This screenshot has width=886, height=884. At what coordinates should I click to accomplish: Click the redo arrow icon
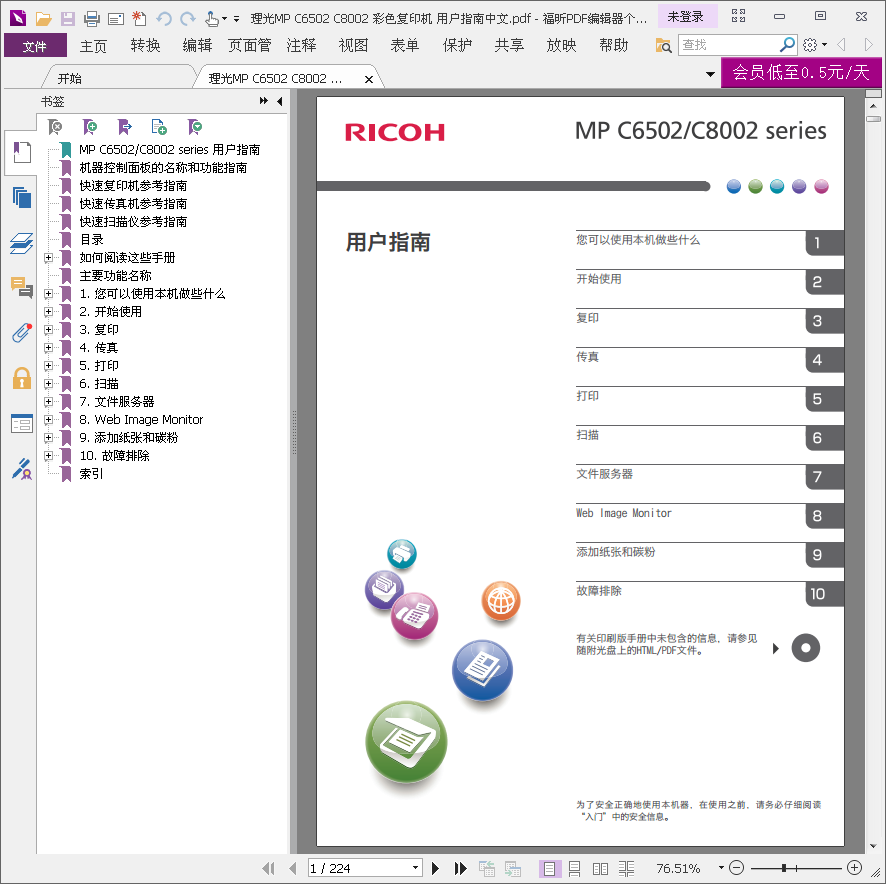pyautogui.click(x=188, y=19)
